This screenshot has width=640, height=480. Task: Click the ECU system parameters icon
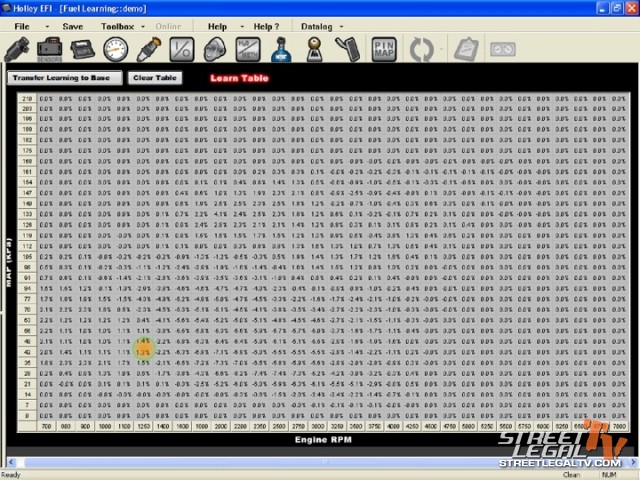pos(82,49)
